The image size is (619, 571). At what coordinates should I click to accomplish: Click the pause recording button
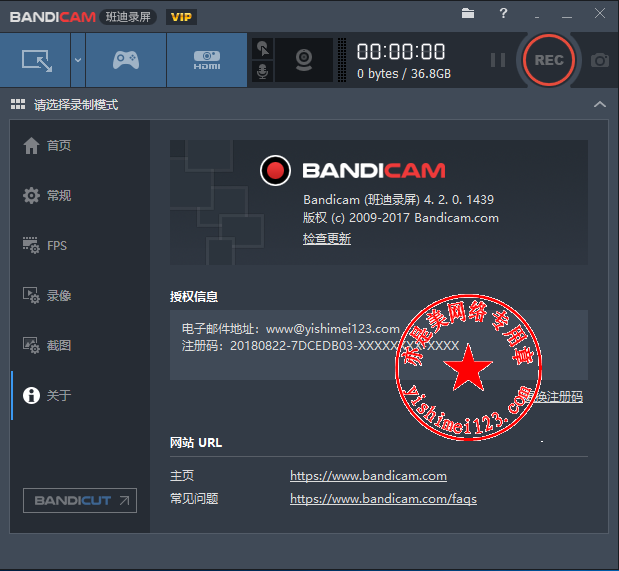pyautogui.click(x=498, y=60)
